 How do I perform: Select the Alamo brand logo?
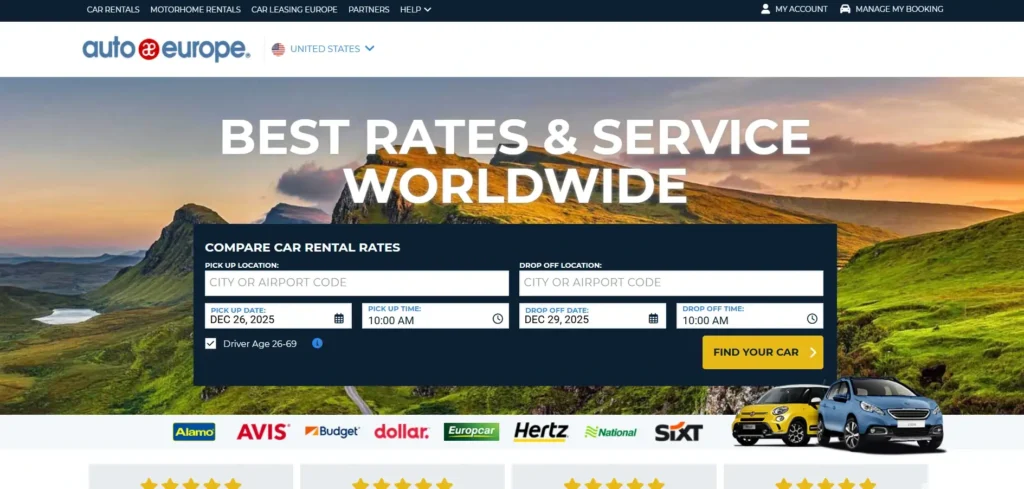click(x=194, y=432)
